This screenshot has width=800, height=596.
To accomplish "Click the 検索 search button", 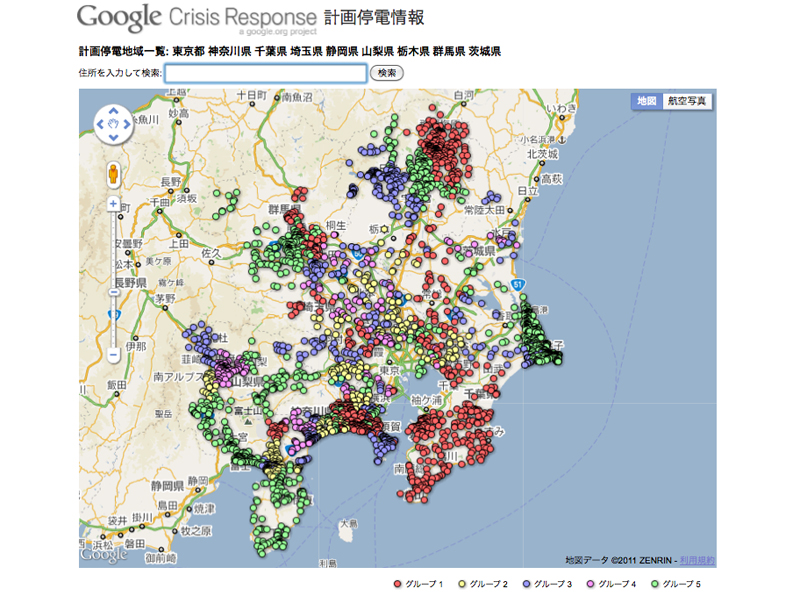I will pyautogui.click(x=387, y=73).
